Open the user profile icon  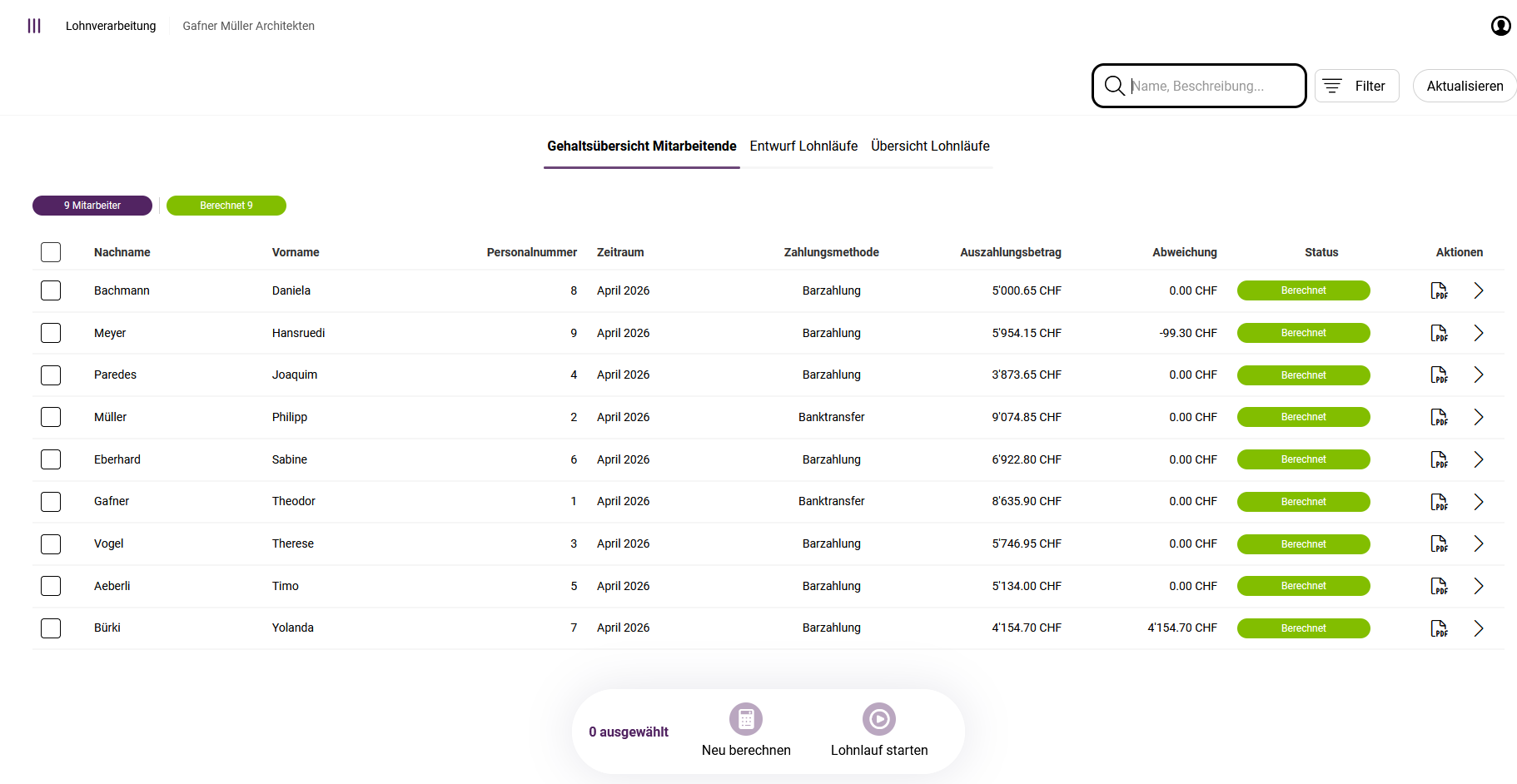[x=1501, y=26]
